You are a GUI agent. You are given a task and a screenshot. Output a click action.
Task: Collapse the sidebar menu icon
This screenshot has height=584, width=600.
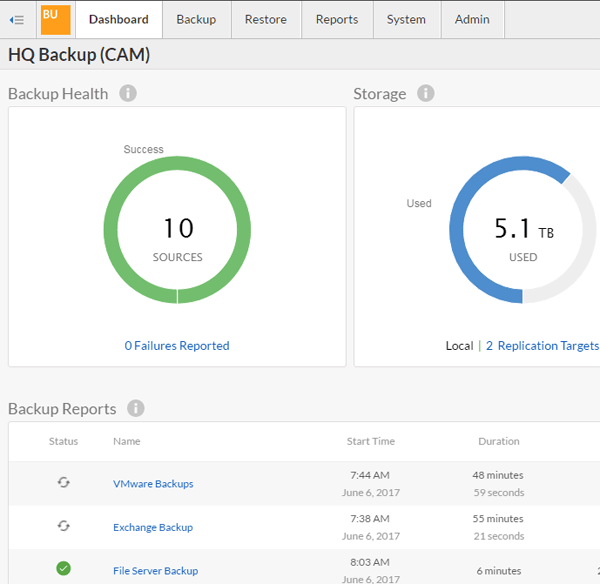(x=17, y=20)
